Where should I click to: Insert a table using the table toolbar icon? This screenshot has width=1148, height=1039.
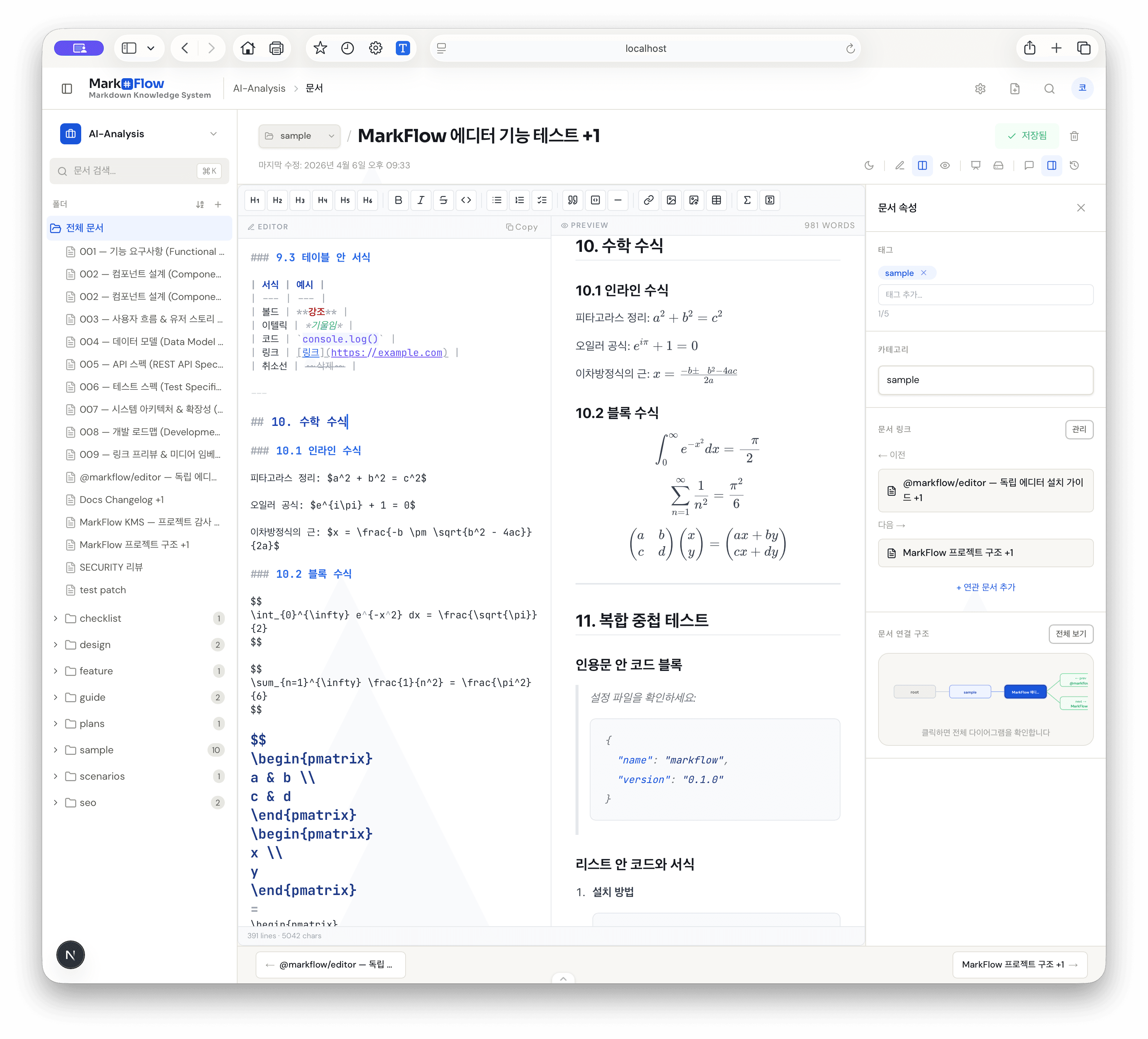[717, 200]
